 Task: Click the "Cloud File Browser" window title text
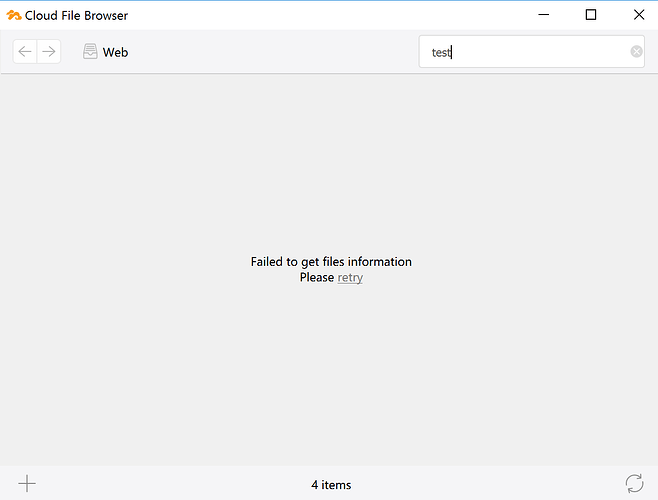77,15
